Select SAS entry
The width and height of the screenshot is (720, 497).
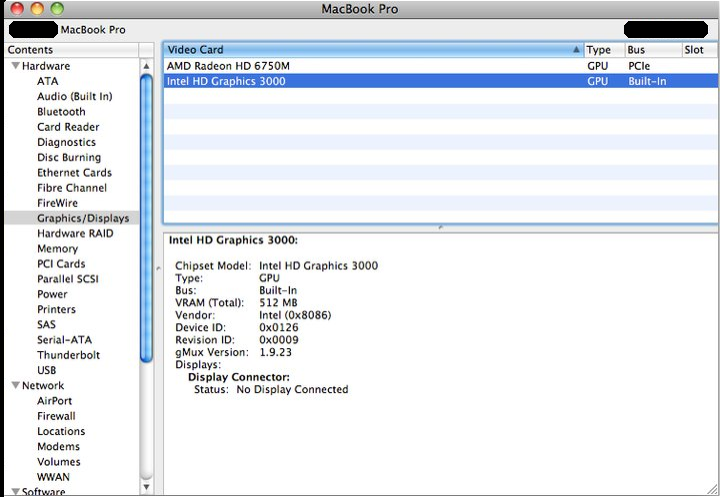click(x=46, y=324)
